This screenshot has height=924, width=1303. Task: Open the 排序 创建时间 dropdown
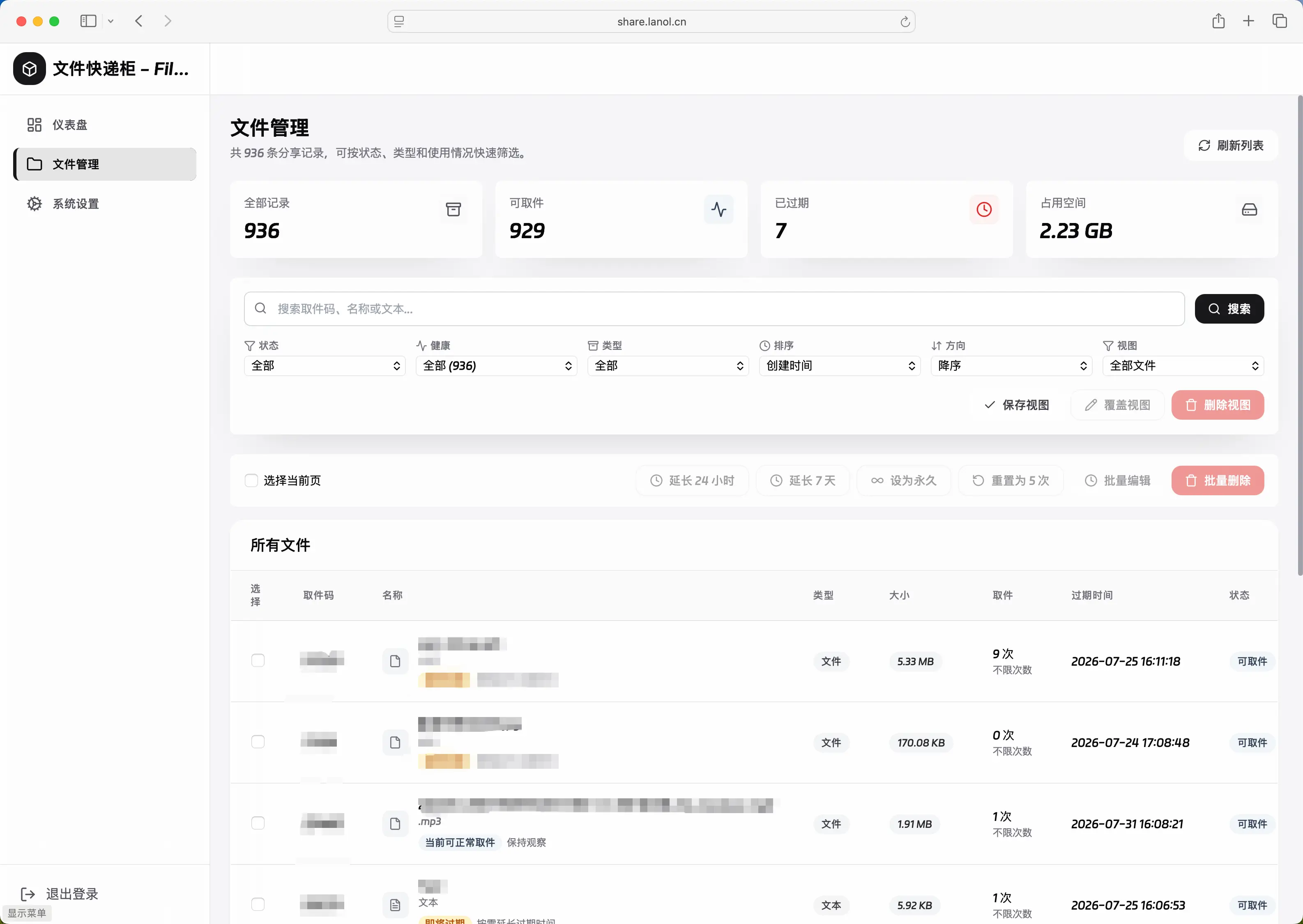coord(840,366)
